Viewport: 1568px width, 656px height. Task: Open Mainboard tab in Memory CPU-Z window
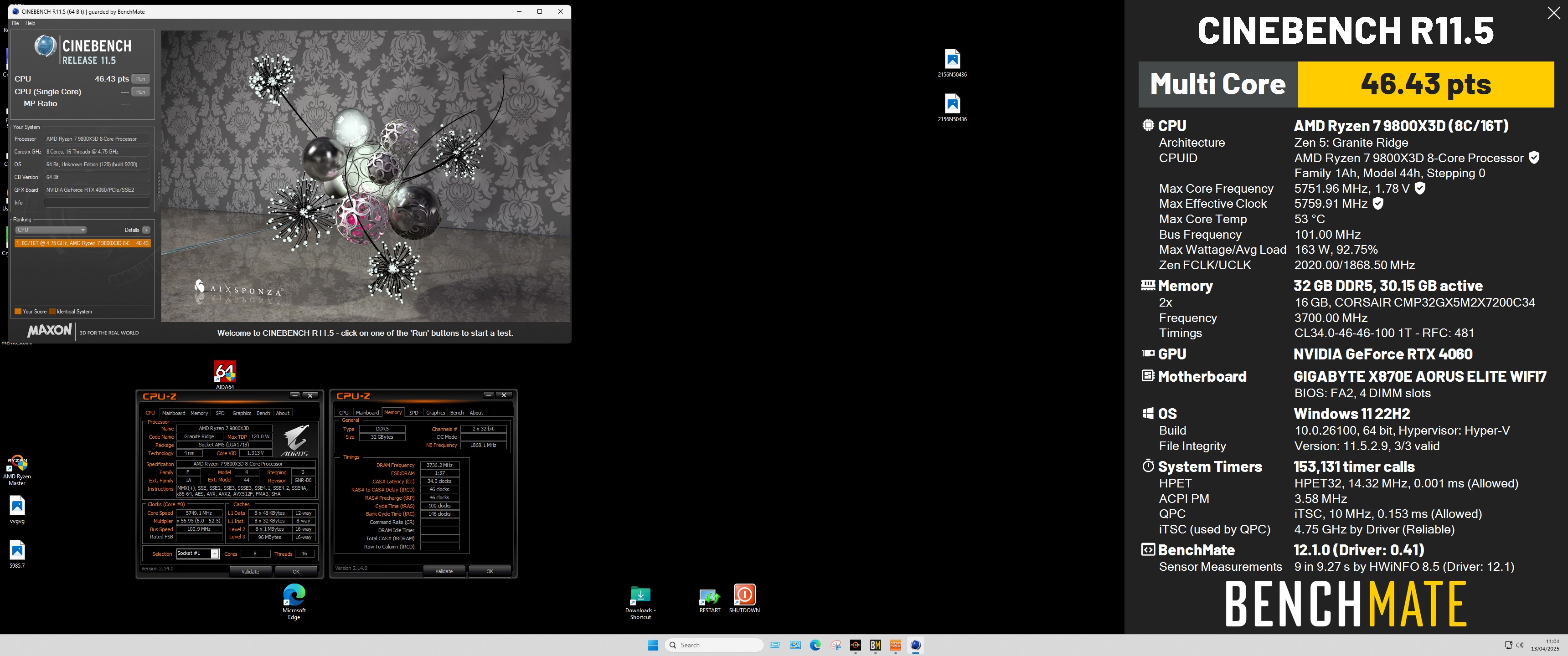pyautogui.click(x=367, y=413)
